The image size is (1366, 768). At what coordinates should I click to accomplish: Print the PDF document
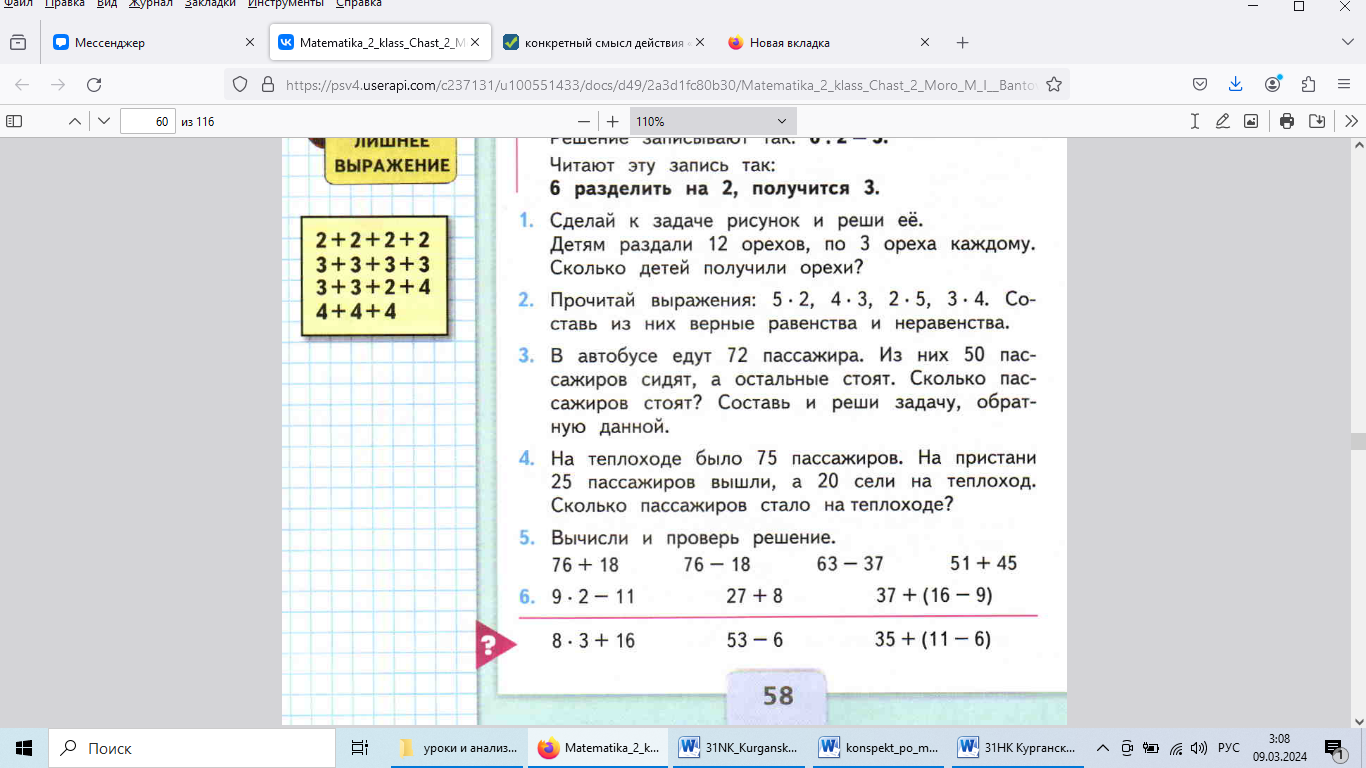pyautogui.click(x=1287, y=121)
